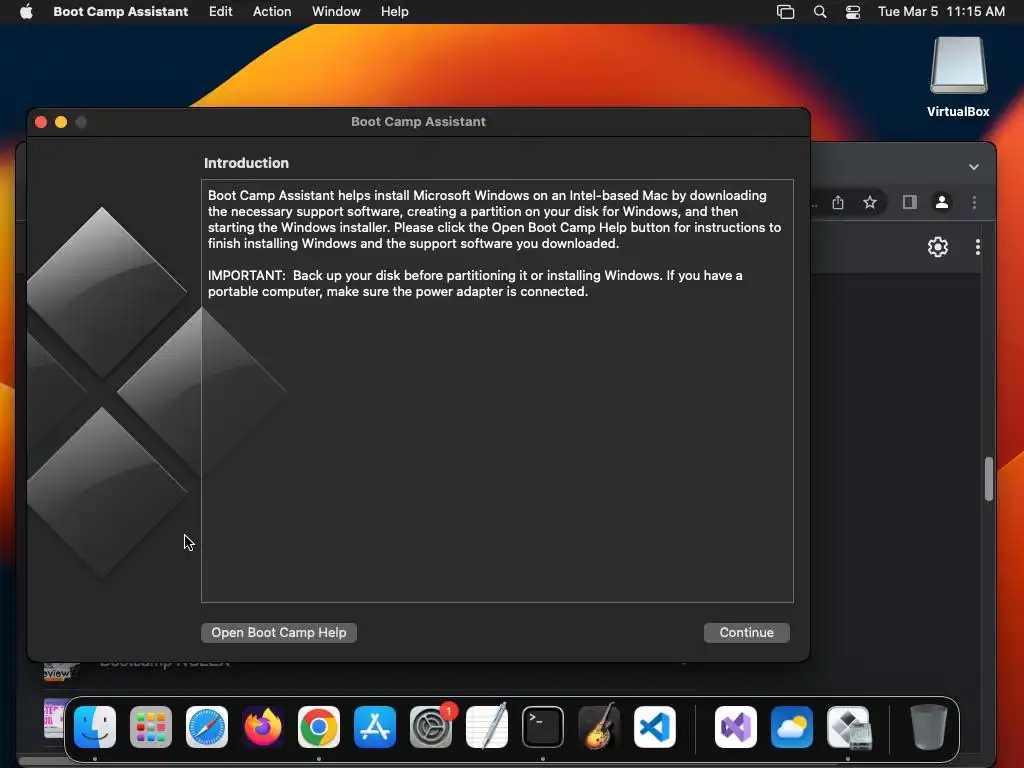This screenshot has width=1024, height=768.
Task: Open App Store from the Dock
Action: (375, 726)
